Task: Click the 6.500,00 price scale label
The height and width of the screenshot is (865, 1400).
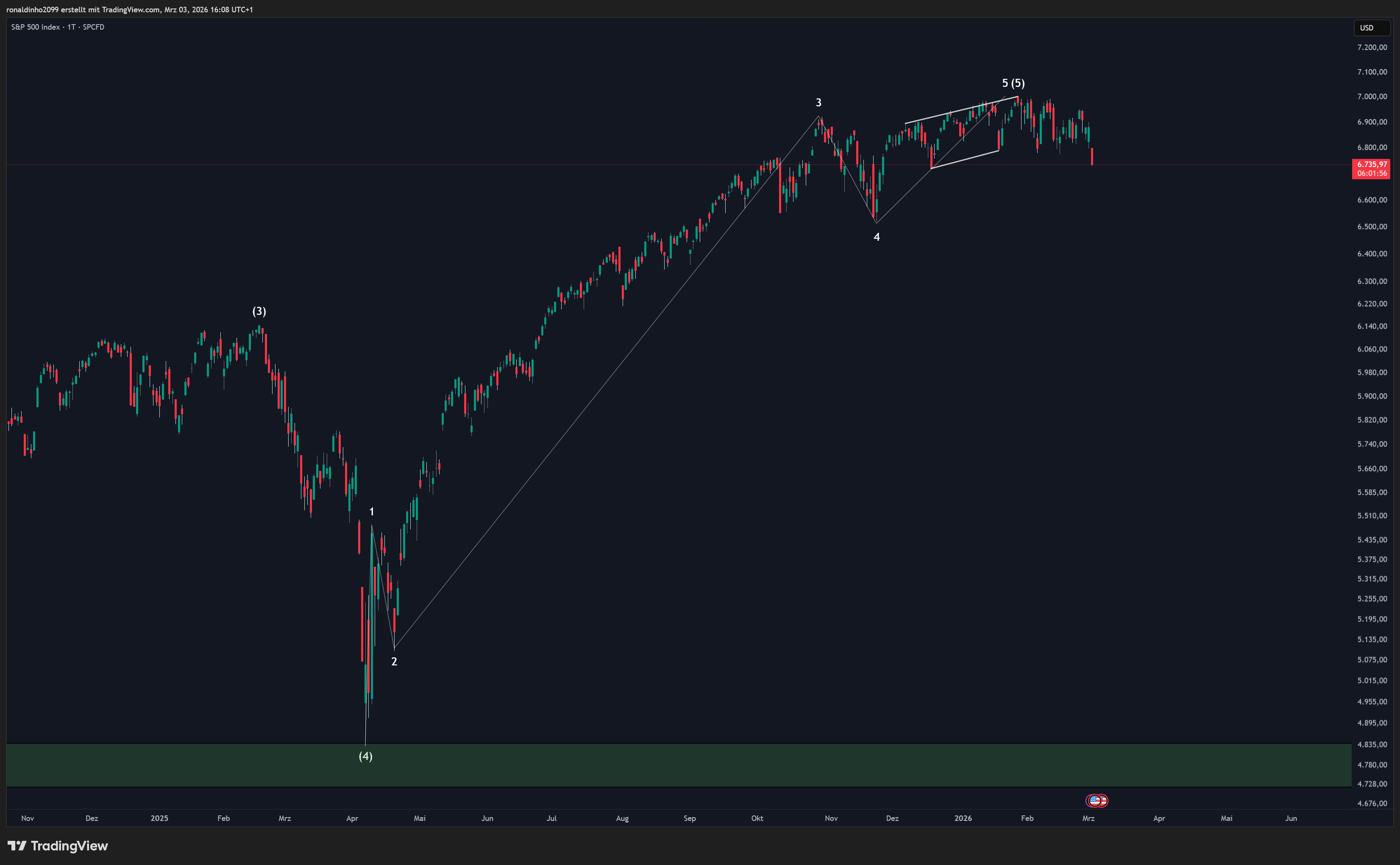Action: (x=1372, y=227)
